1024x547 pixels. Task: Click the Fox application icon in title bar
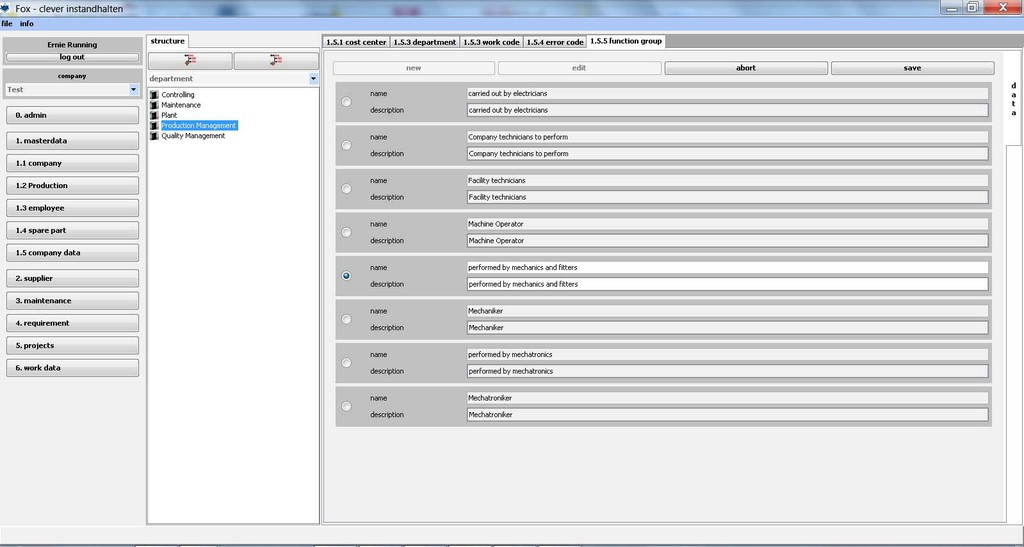pyautogui.click(x=6, y=8)
